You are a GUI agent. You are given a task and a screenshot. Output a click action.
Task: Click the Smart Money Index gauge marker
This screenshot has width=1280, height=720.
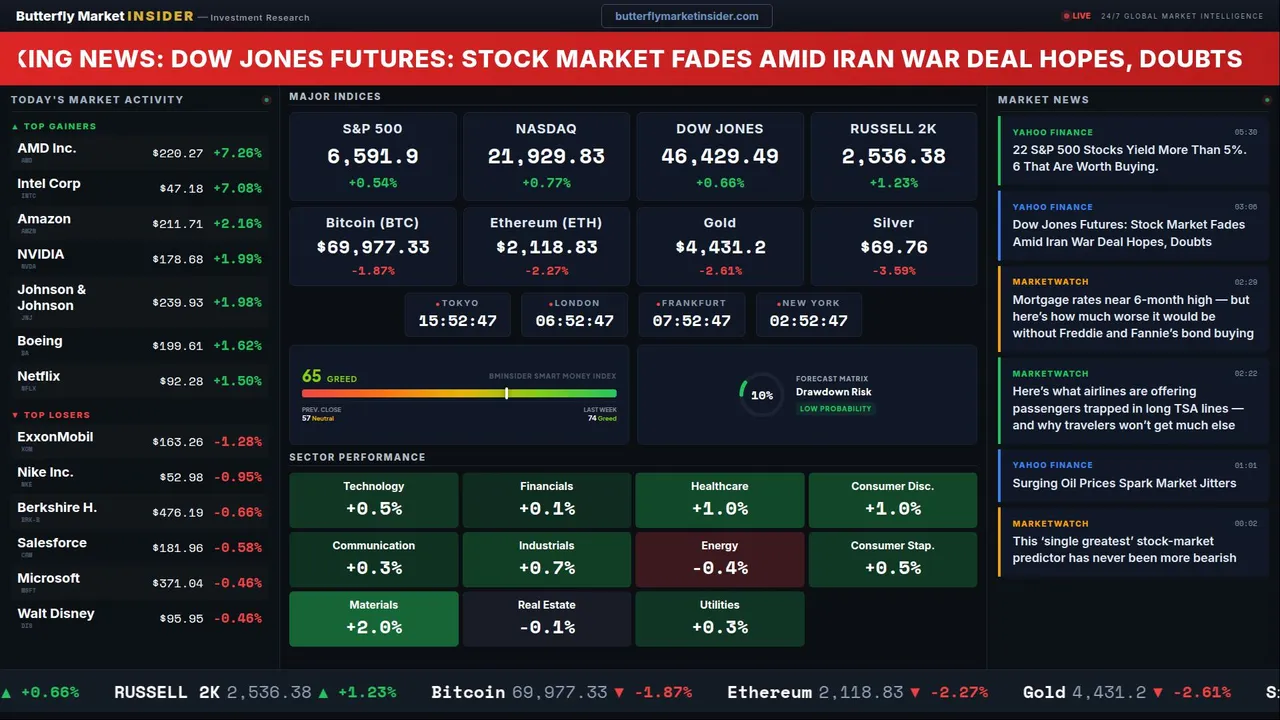507,393
